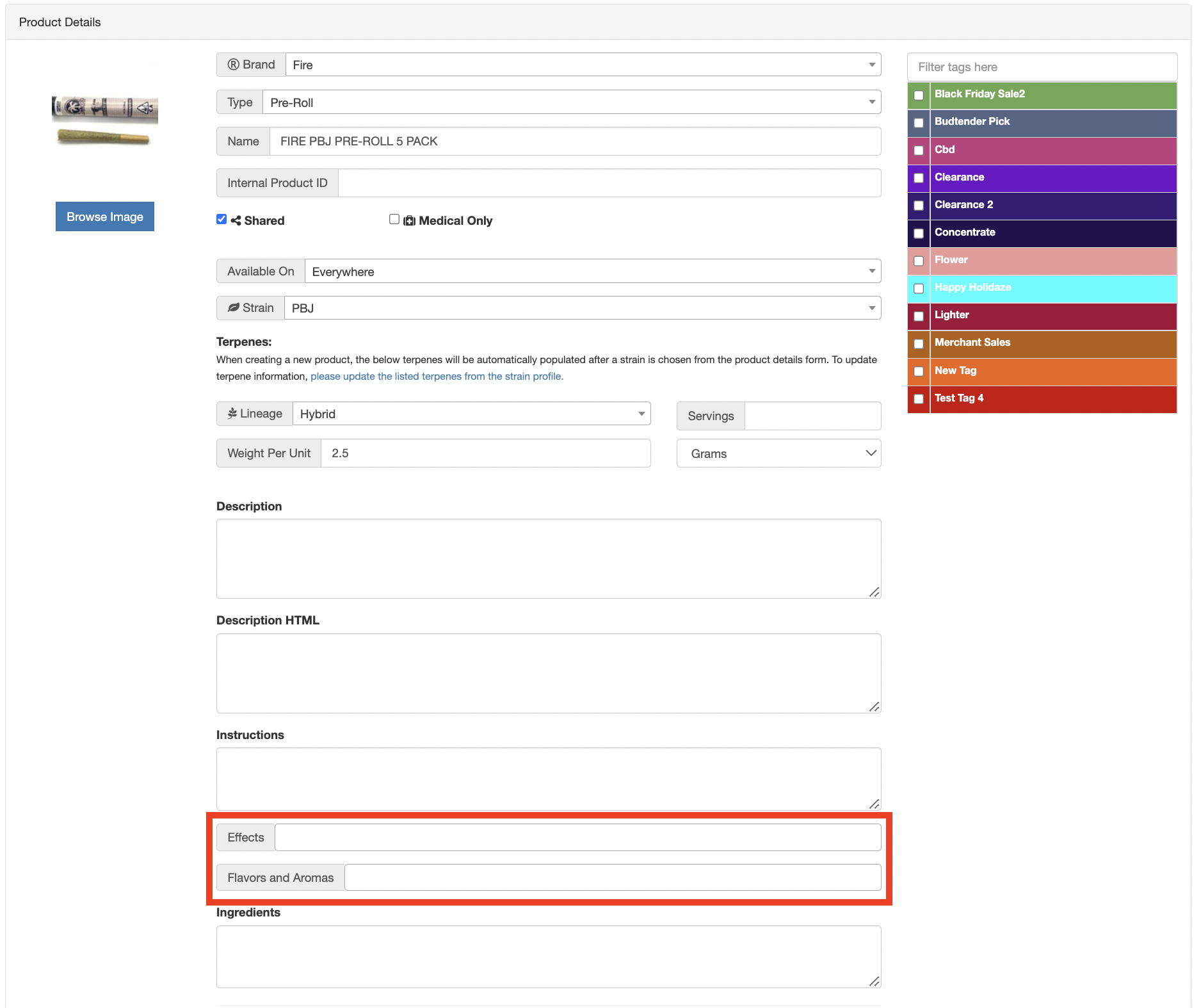The height and width of the screenshot is (1008, 1201).
Task: Check the Flower tag checkbox
Action: coord(919,261)
